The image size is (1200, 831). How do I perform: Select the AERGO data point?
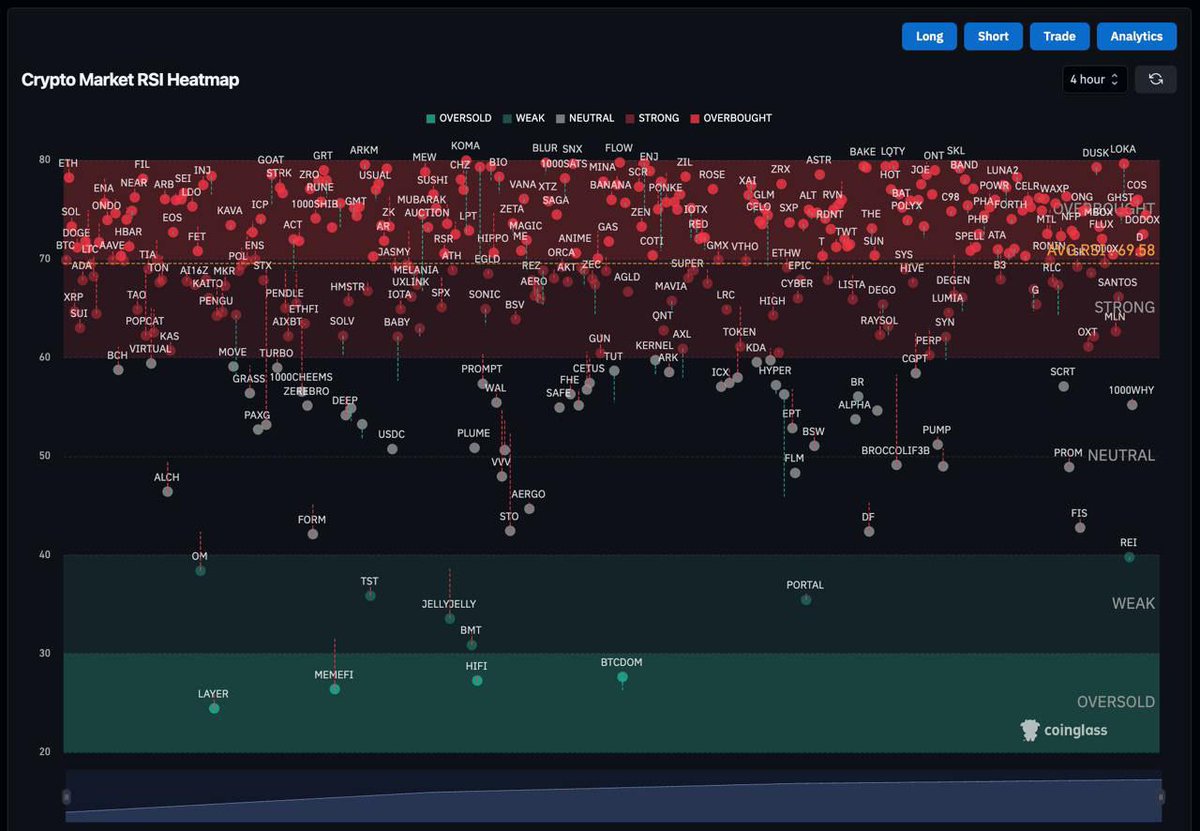point(529,508)
